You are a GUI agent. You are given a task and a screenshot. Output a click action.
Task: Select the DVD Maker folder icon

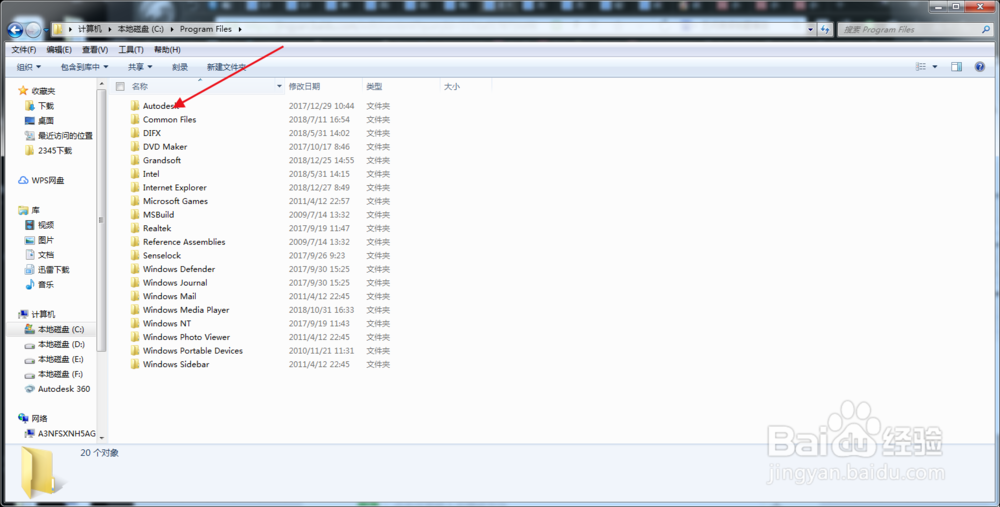135,146
